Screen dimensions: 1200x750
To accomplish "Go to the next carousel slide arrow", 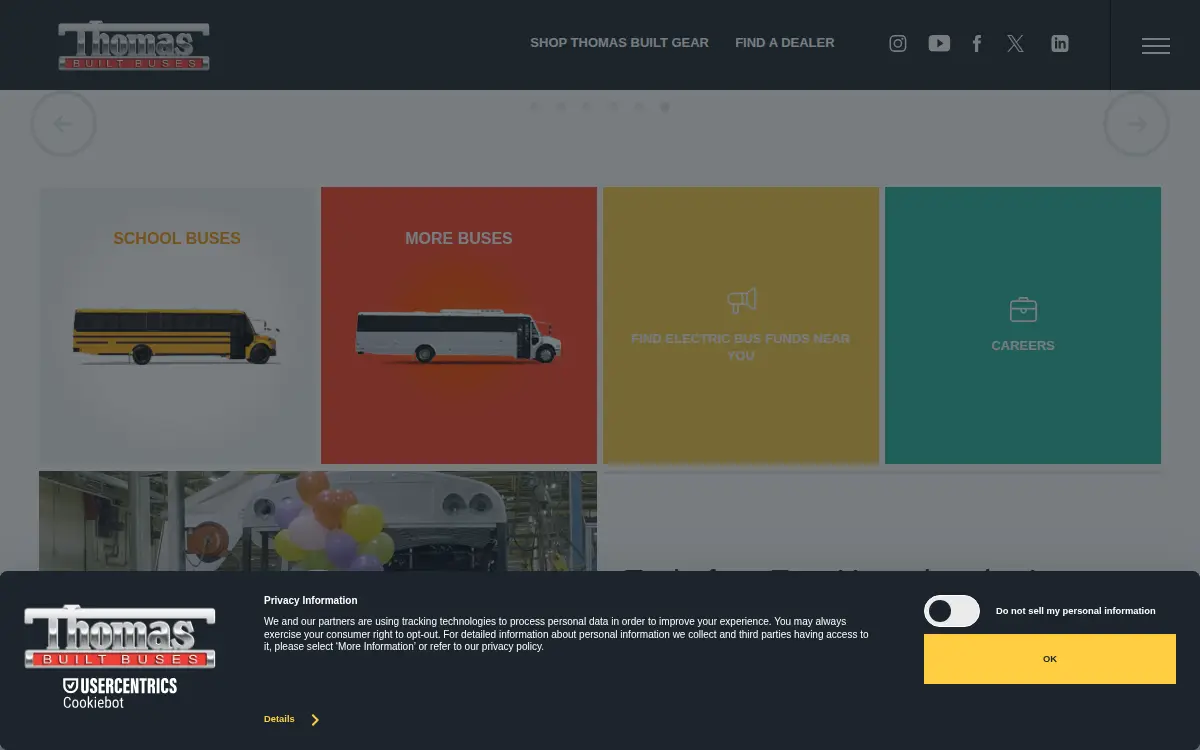I will pyautogui.click(x=1137, y=124).
